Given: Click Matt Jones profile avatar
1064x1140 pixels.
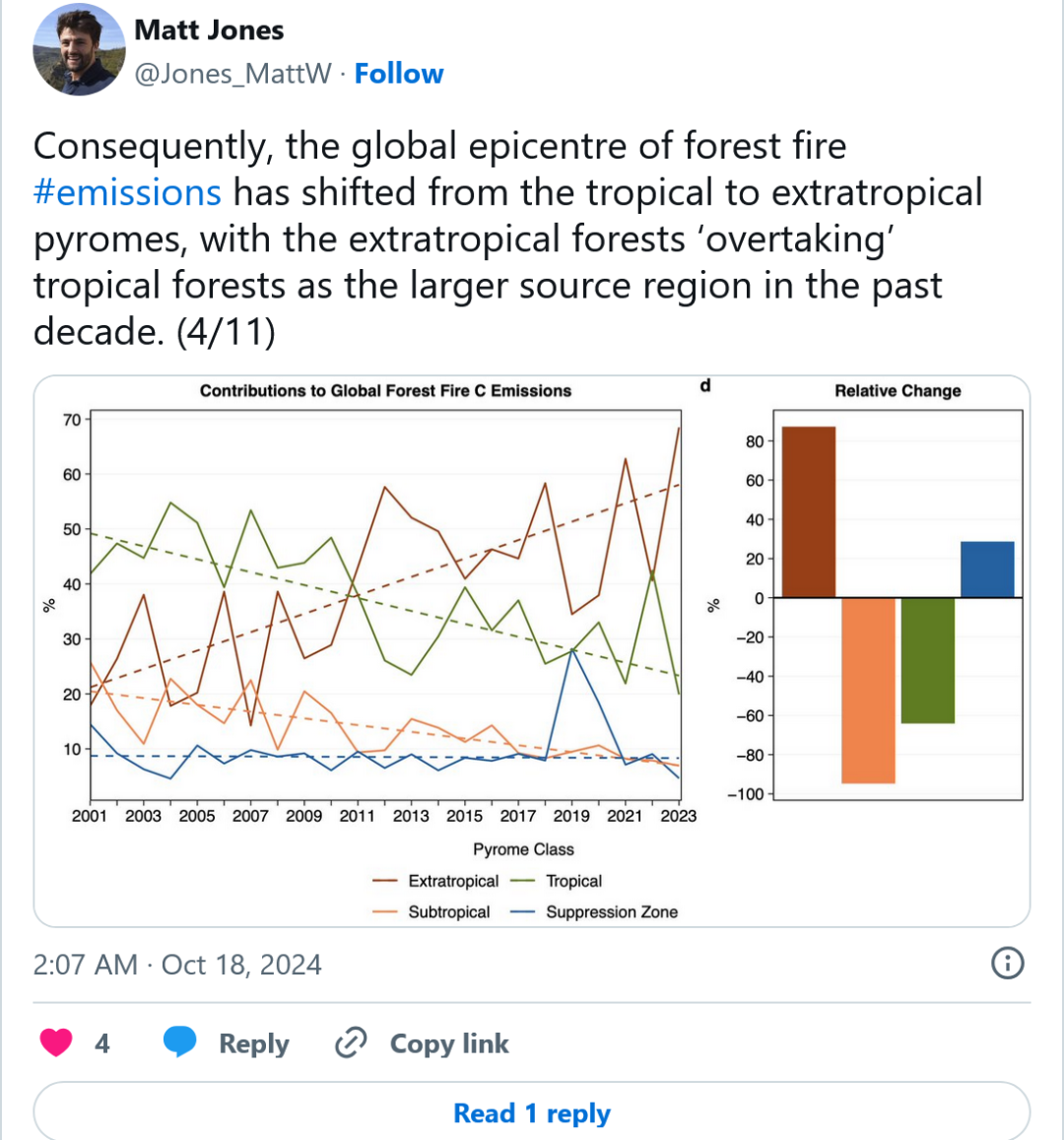Looking at the screenshot, I should (79, 50).
